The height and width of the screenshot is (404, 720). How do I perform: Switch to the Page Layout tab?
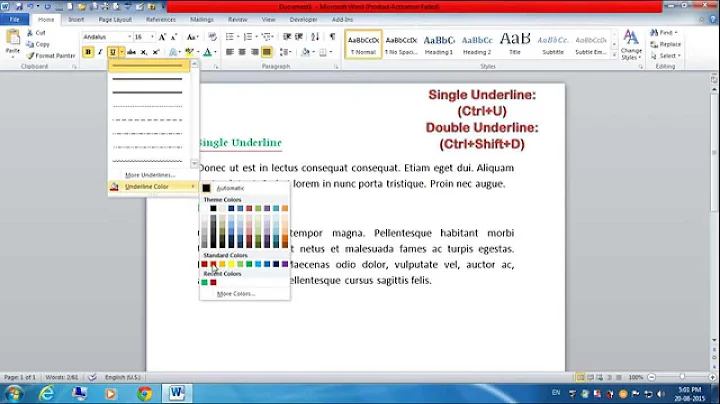(115, 20)
